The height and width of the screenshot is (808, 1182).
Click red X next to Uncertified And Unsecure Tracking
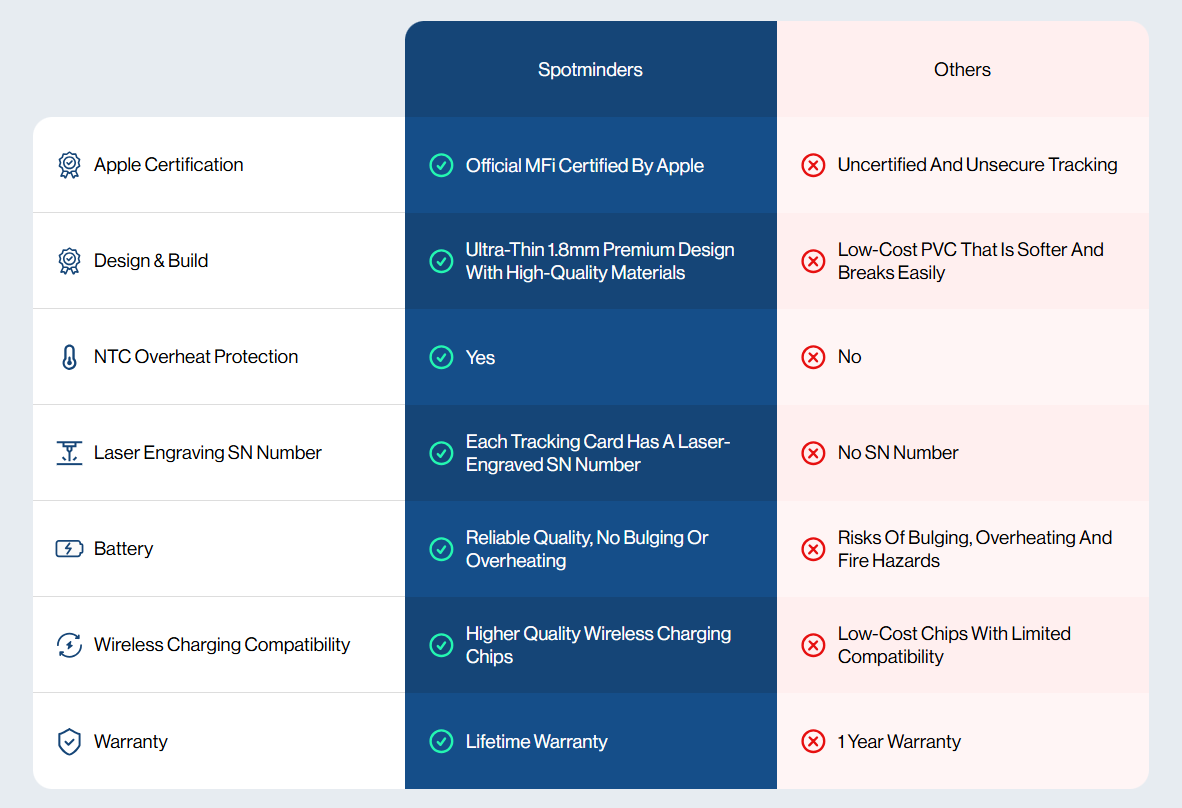click(x=813, y=165)
